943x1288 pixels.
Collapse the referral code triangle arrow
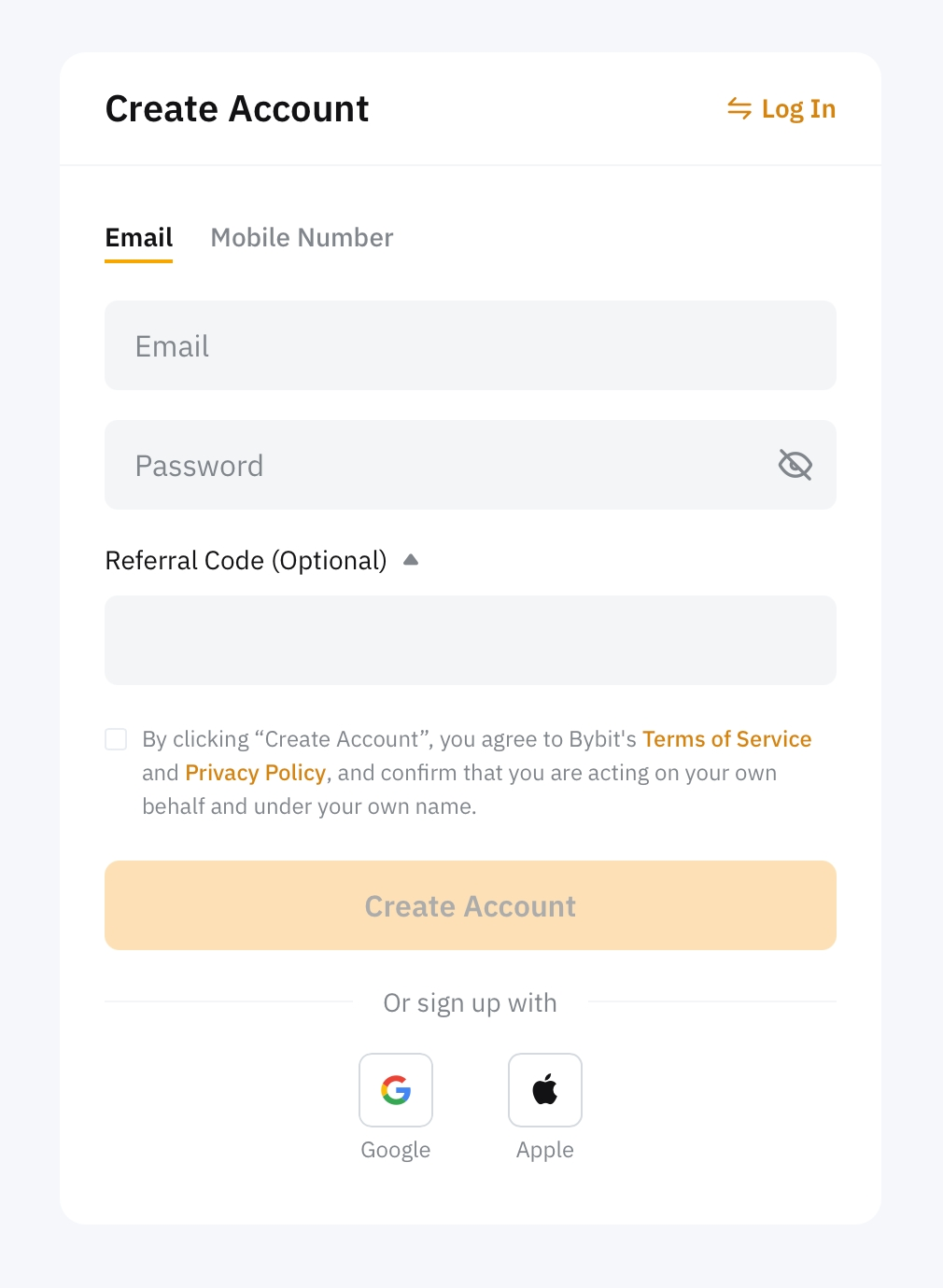point(411,560)
